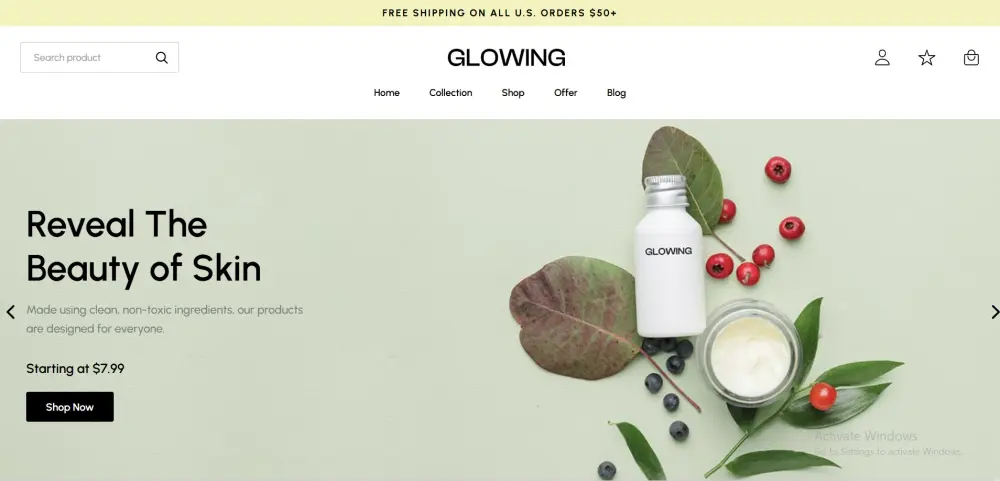Image resolution: width=1000 pixels, height=481 pixels.
Task: Focus the Search product field
Action: coord(99,57)
